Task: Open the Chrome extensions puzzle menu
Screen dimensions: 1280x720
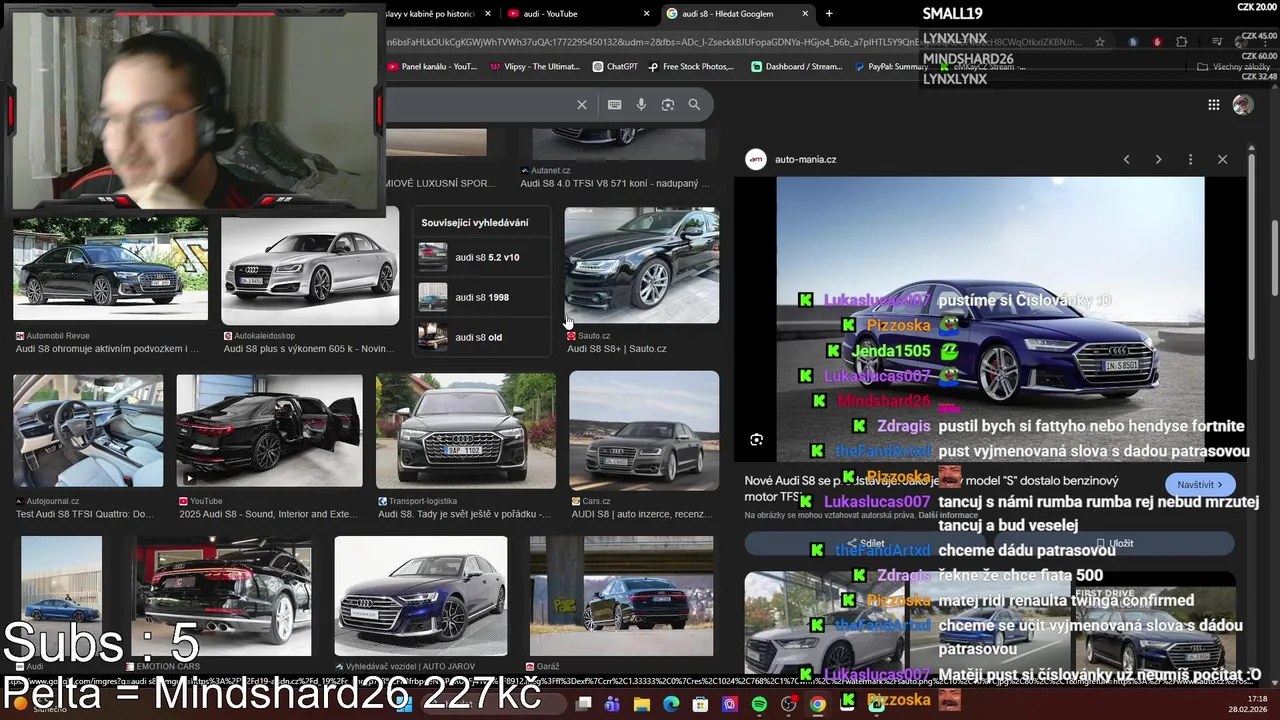Action: (x=1182, y=42)
